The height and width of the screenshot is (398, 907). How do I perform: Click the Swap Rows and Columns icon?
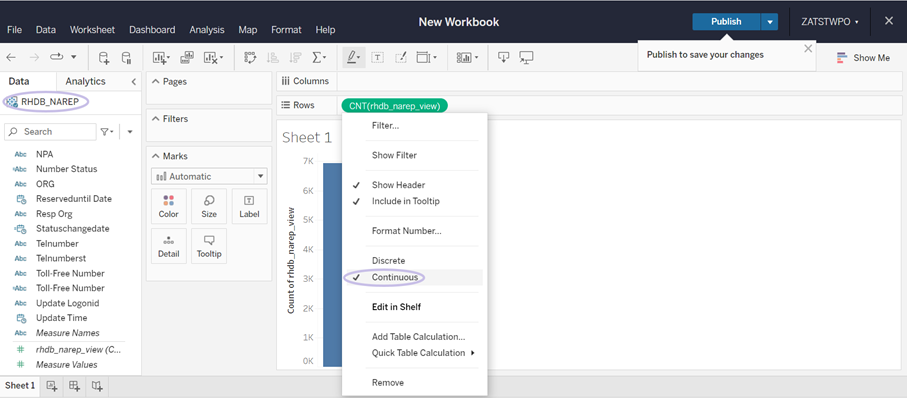250,57
